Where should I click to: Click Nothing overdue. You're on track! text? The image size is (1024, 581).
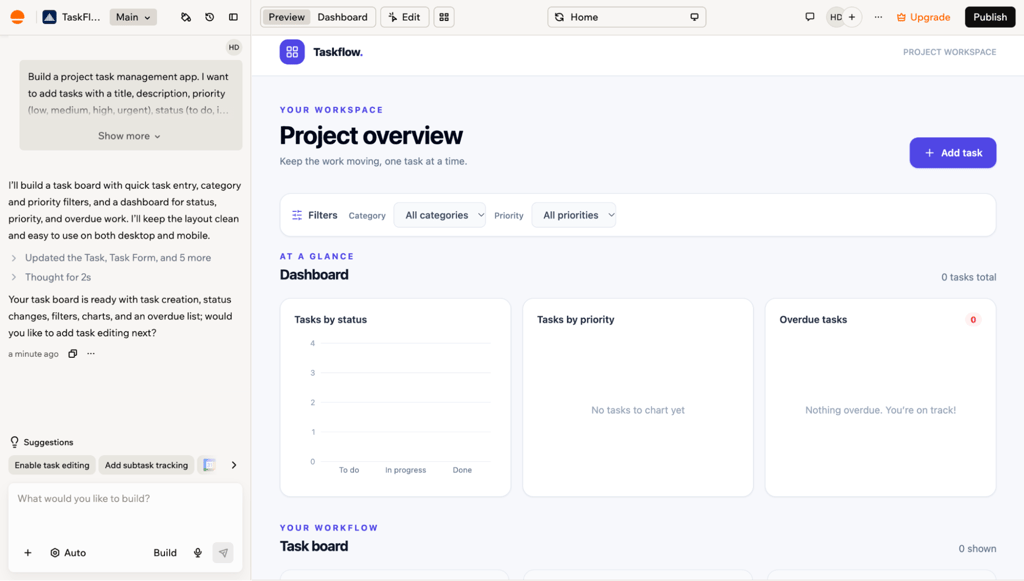[x=880, y=410]
